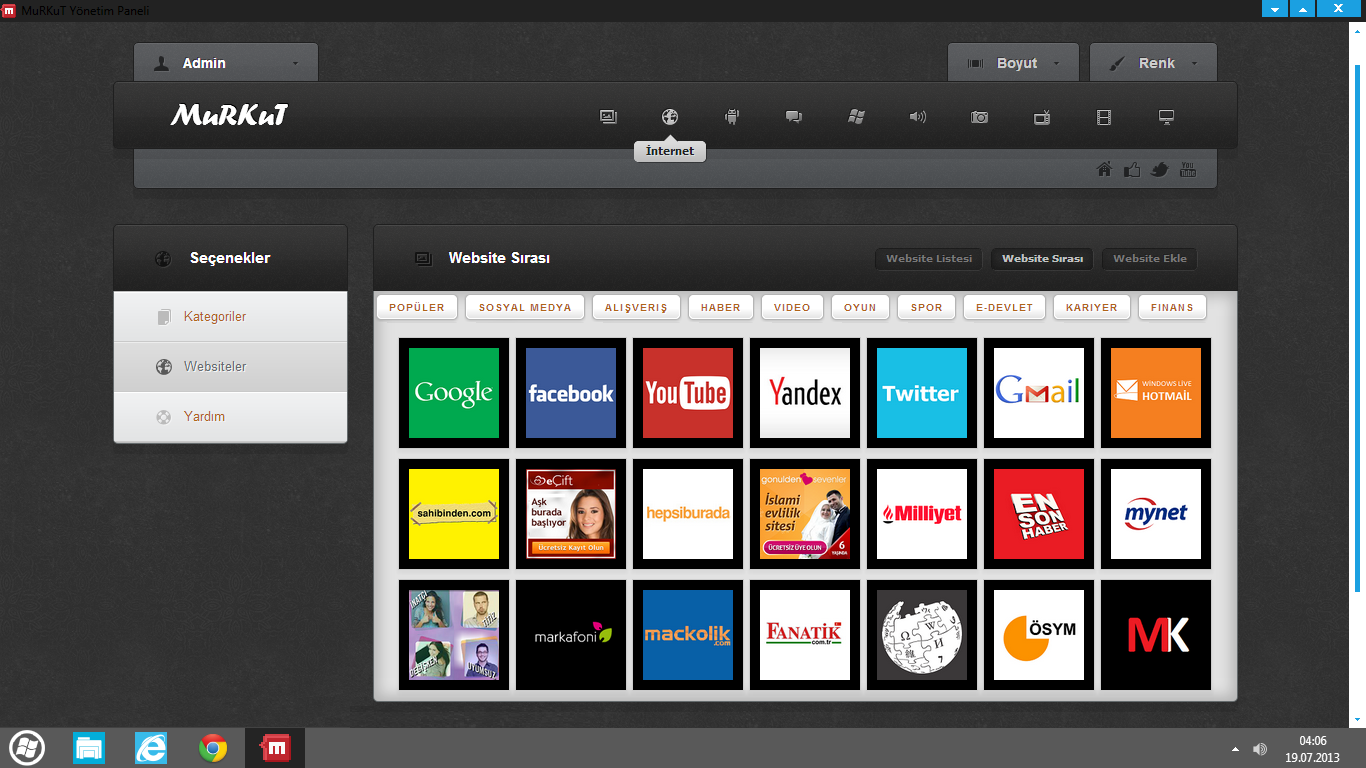This screenshot has width=1366, height=768.
Task: Pick the blue Twitter website tile
Action: click(x=922, y=393)
